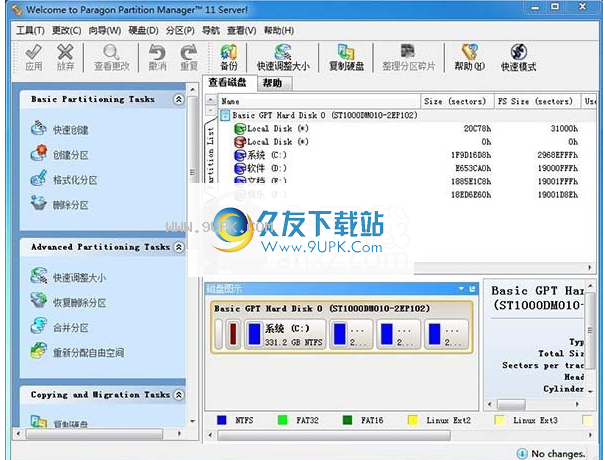Click the 重复 (Redo) arrow icon
603x460 pixels.
(189, 52)
